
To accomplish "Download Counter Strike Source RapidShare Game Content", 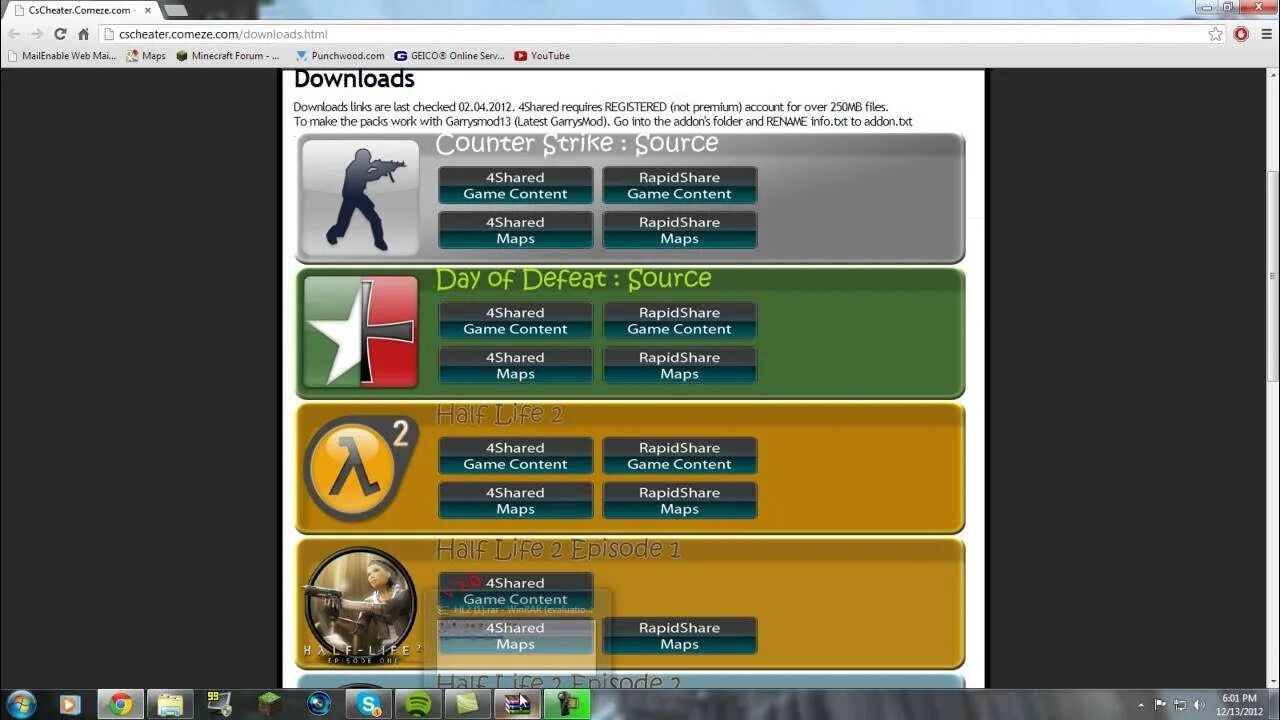I will [679, 186].
